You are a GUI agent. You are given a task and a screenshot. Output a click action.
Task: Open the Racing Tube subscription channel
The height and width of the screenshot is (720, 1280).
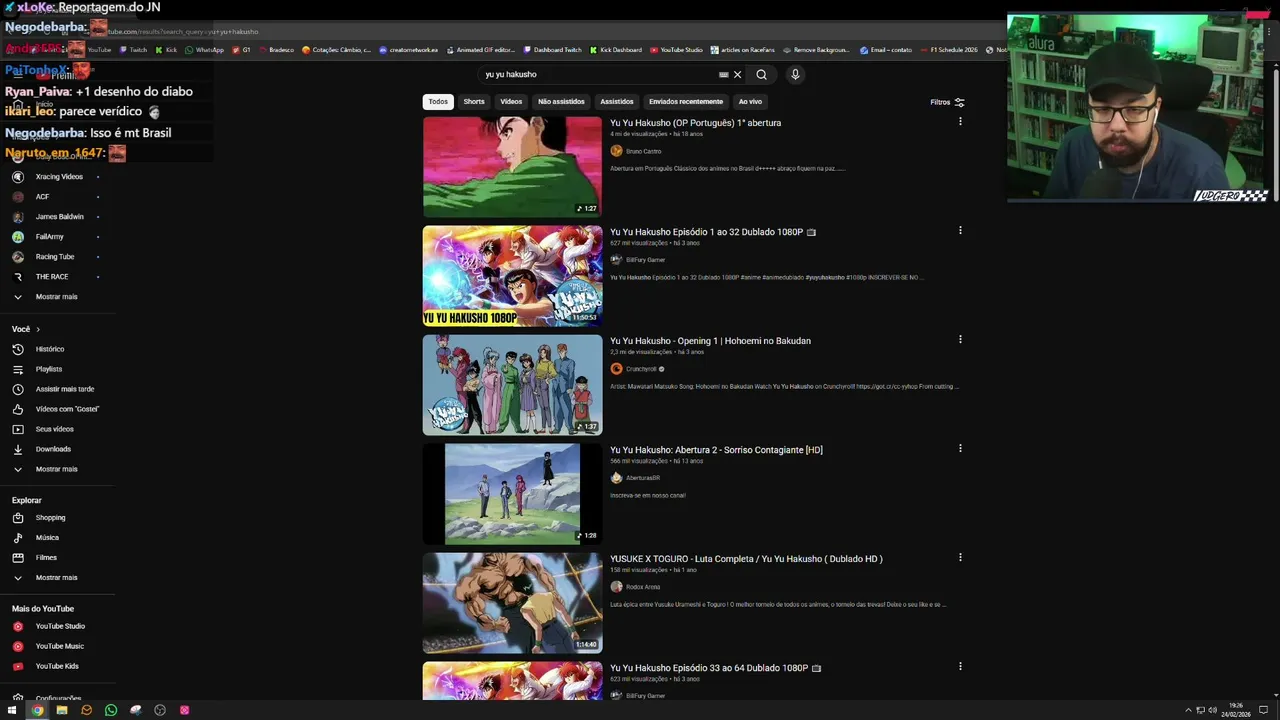tap(57, 256)
